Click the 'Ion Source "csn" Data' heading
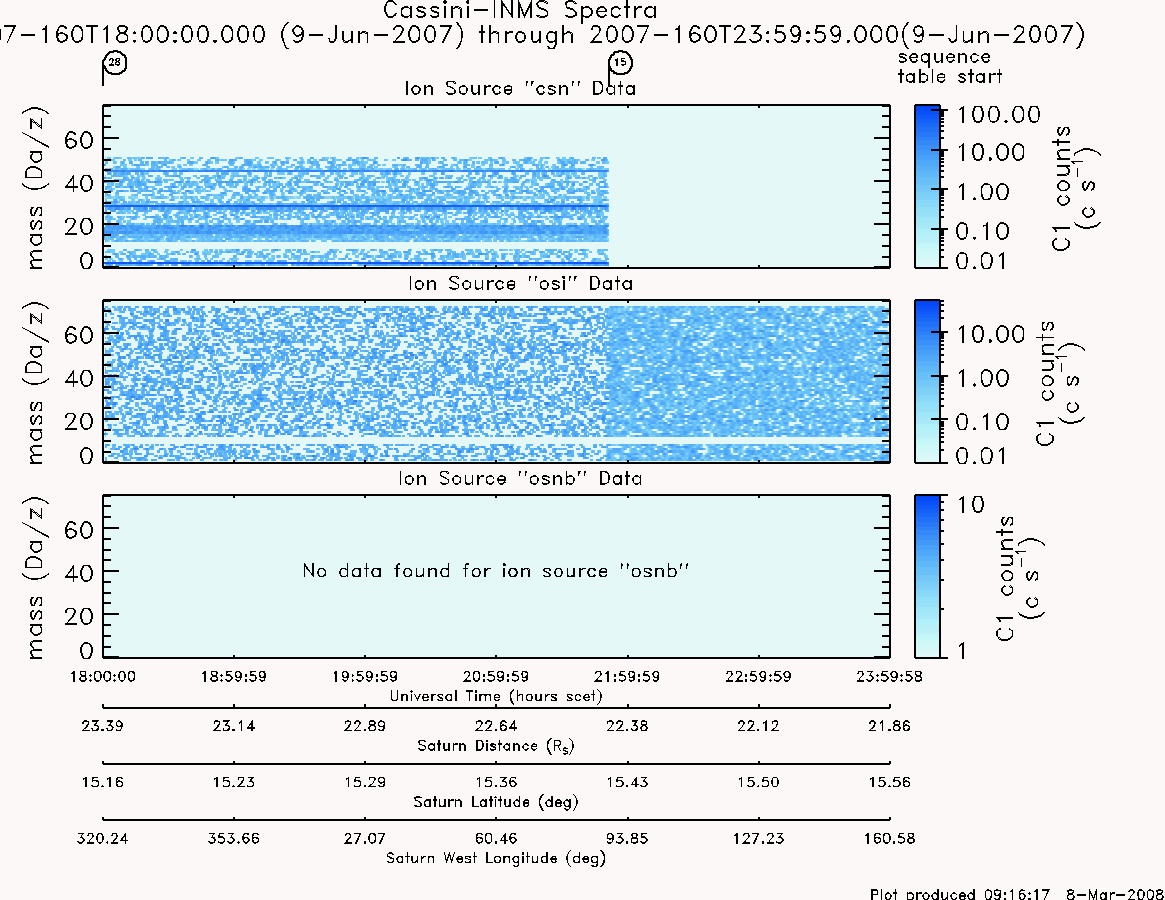This screenshot has width=1165, height=900. coord(520,88)
